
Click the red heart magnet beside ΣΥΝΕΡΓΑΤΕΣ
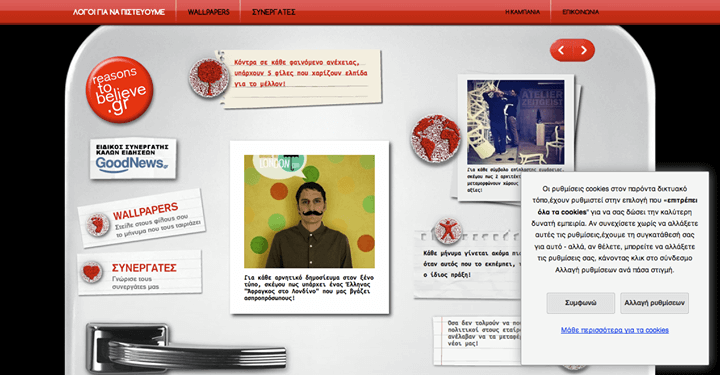click(91, 272)
